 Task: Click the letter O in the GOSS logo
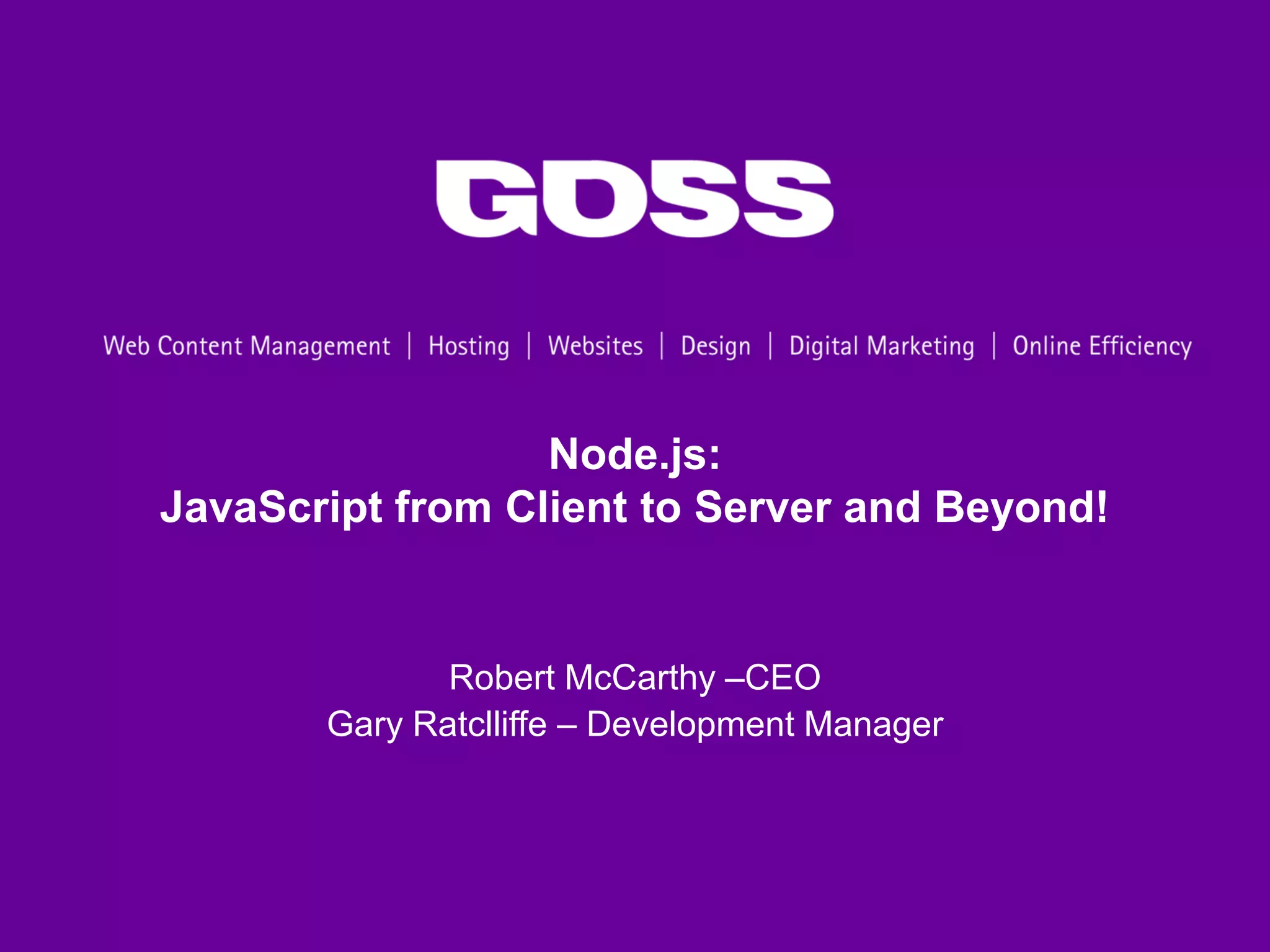click(x=594, y=198)
